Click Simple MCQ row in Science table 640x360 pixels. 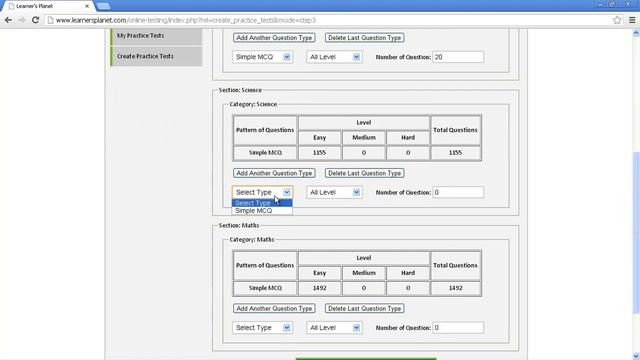[357, 153]
